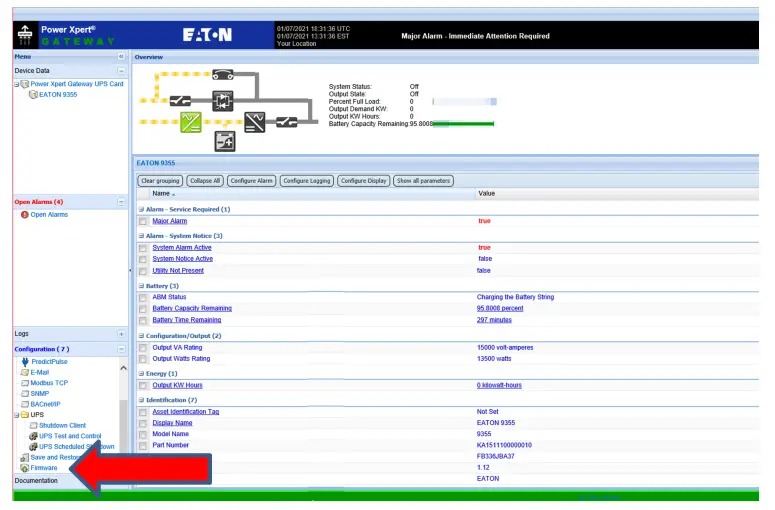775x510 pixels.
Task: Collapse the Alarm - Service Required group
Action: 141,209
